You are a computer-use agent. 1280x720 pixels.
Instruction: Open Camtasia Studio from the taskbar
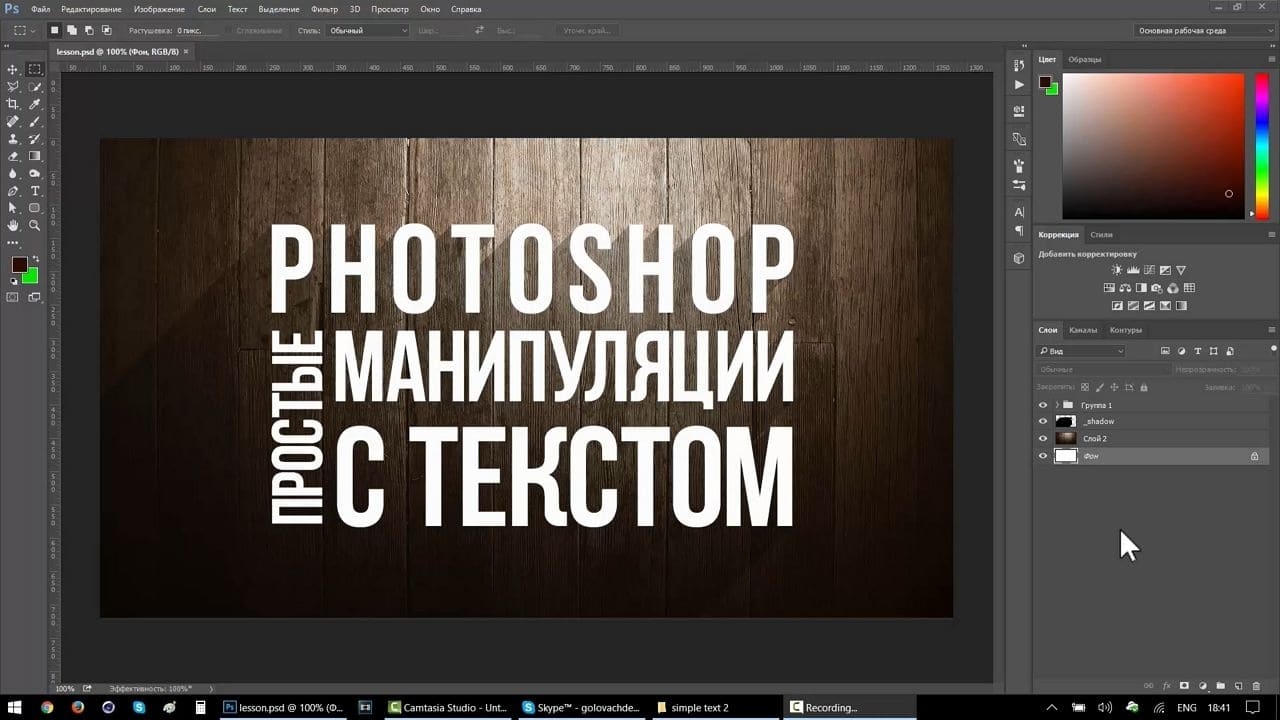[447, 707]
